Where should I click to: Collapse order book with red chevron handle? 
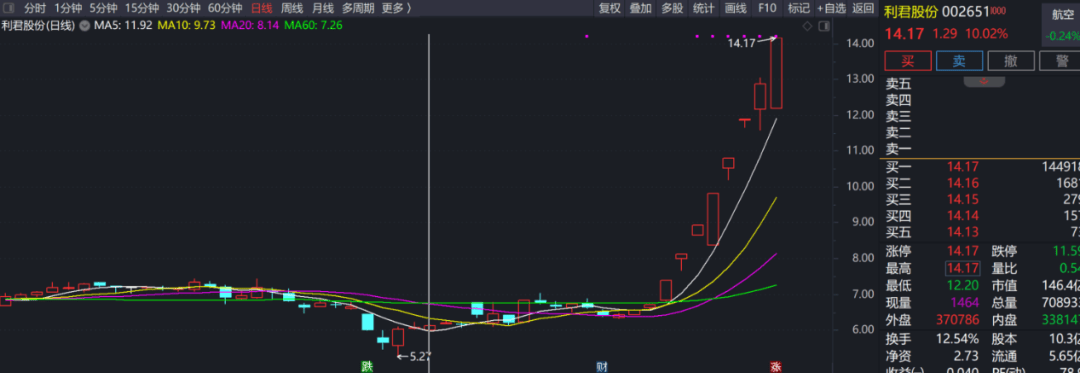(x=984, y=81)
